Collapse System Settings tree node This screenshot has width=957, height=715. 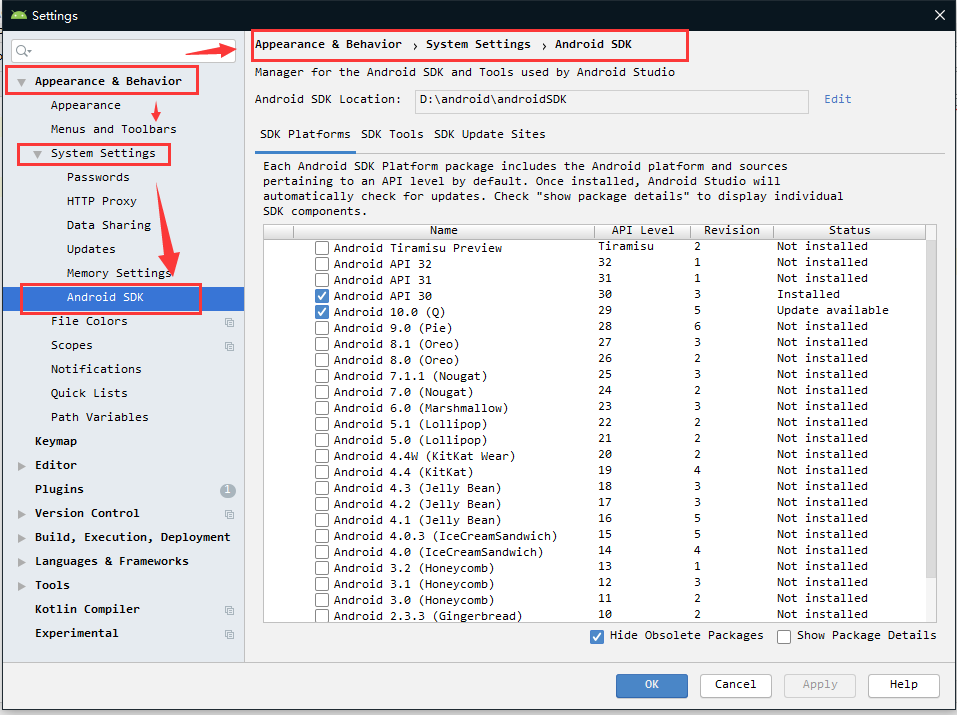click(x=37, y=154)
